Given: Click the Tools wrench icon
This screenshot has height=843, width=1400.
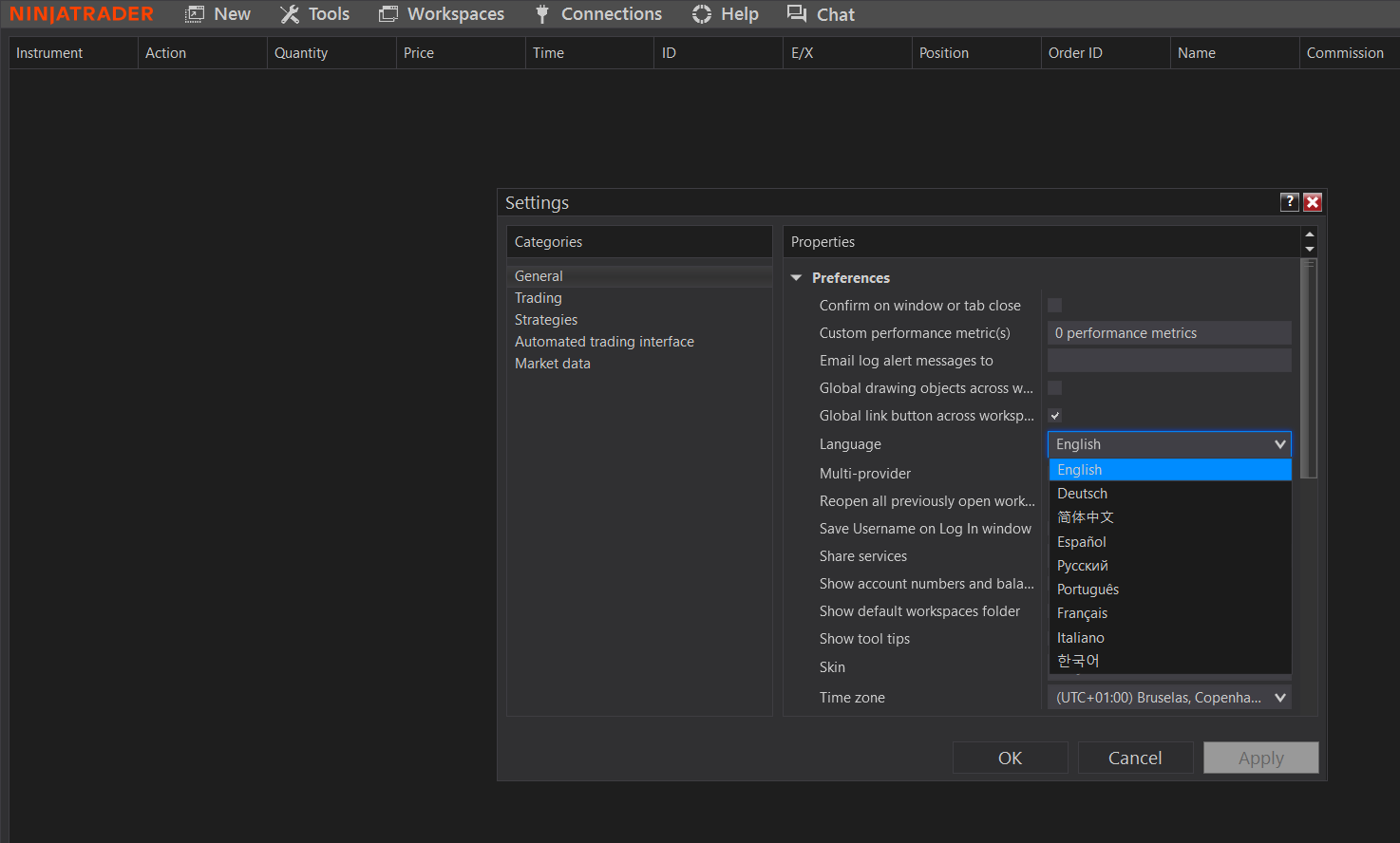Looking at the screenshot, I should pos(290,14).
